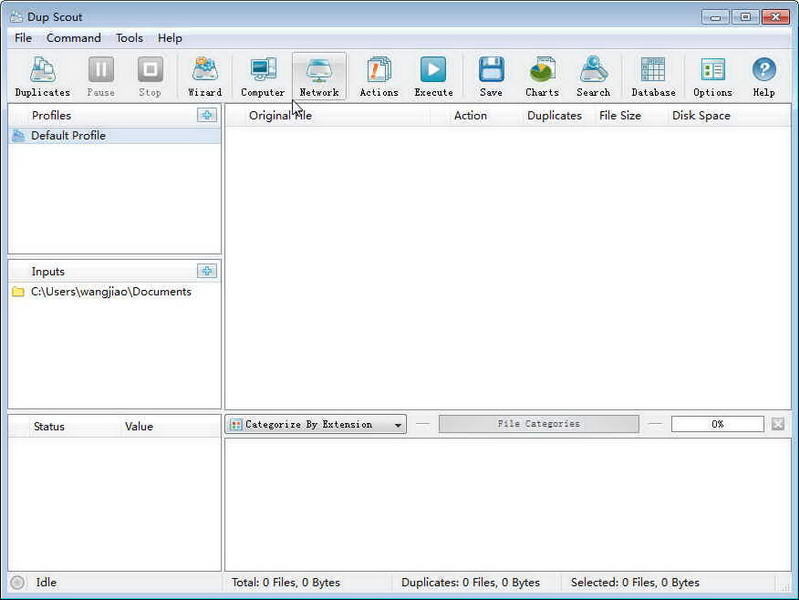Click the Execute toolbar button
The height and width of the screenshot is (600, 799).
tap(434, 76)
